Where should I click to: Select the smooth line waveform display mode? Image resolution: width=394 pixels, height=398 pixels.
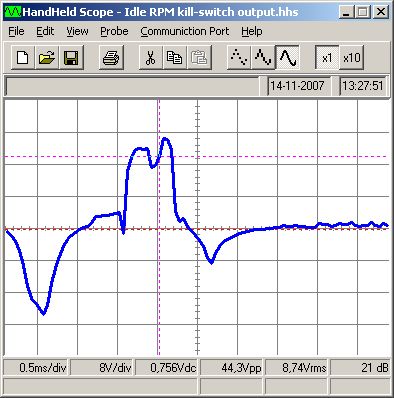(288, 58)
